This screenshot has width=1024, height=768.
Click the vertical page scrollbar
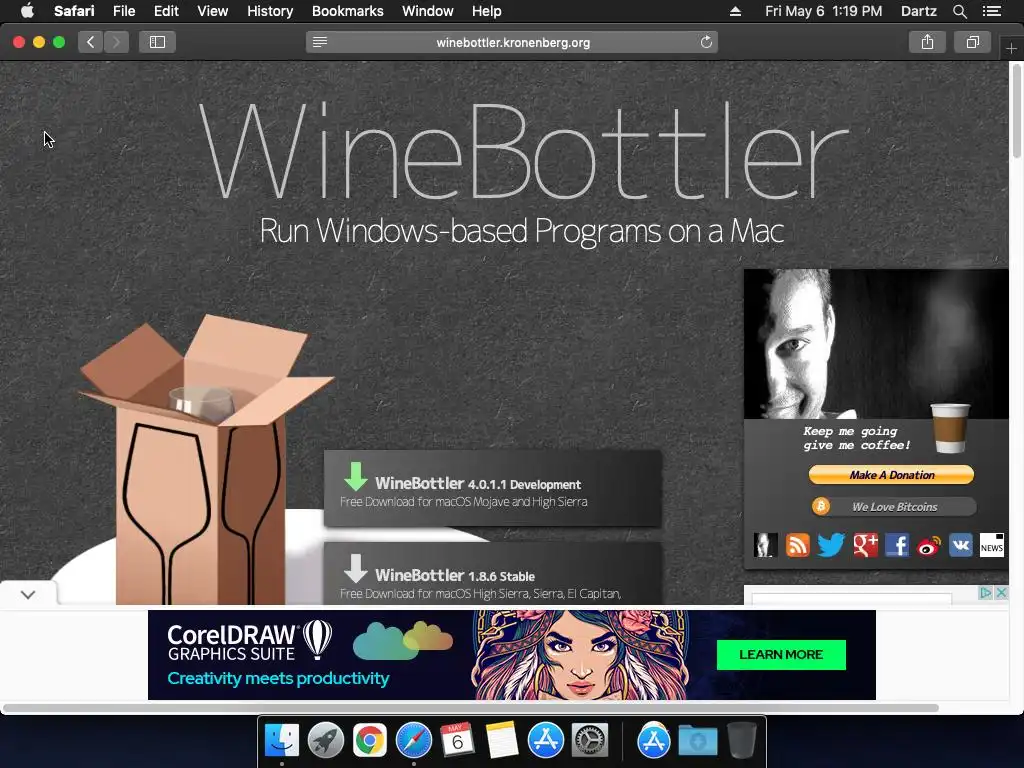[1016, 111]
